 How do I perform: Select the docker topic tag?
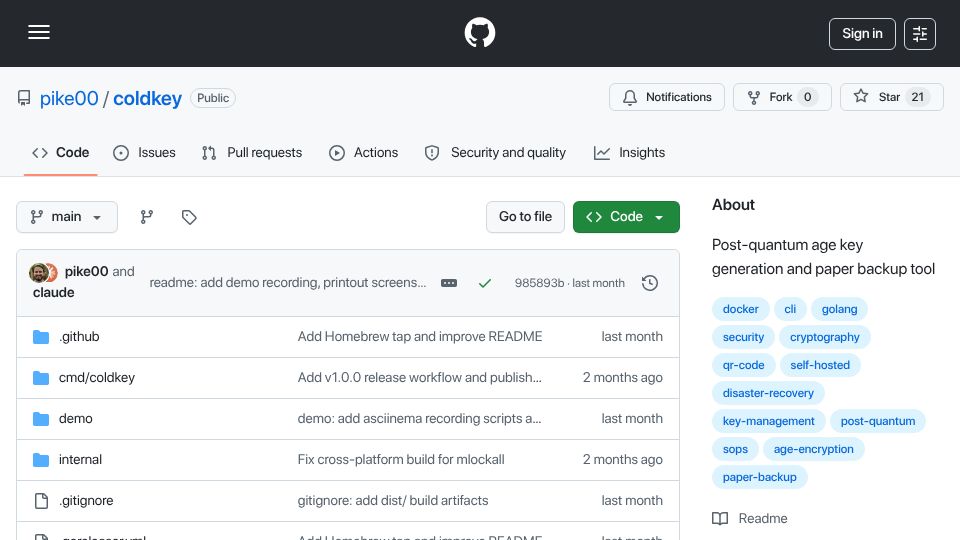point(740,309)
